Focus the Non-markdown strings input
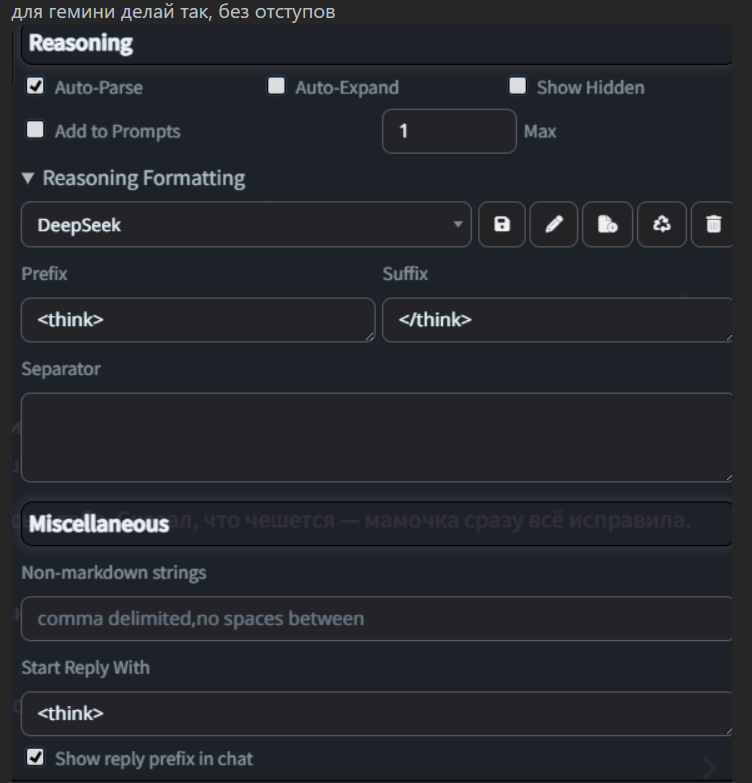Image resolution: width=752 pixels, height=783 pixels. 376,619
